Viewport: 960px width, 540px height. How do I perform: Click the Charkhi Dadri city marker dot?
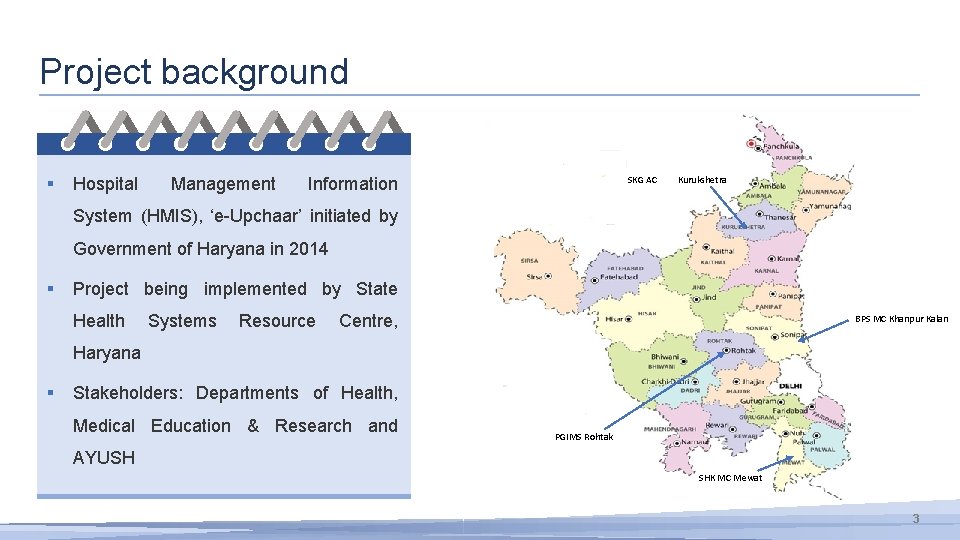click(x=696, y=381)
